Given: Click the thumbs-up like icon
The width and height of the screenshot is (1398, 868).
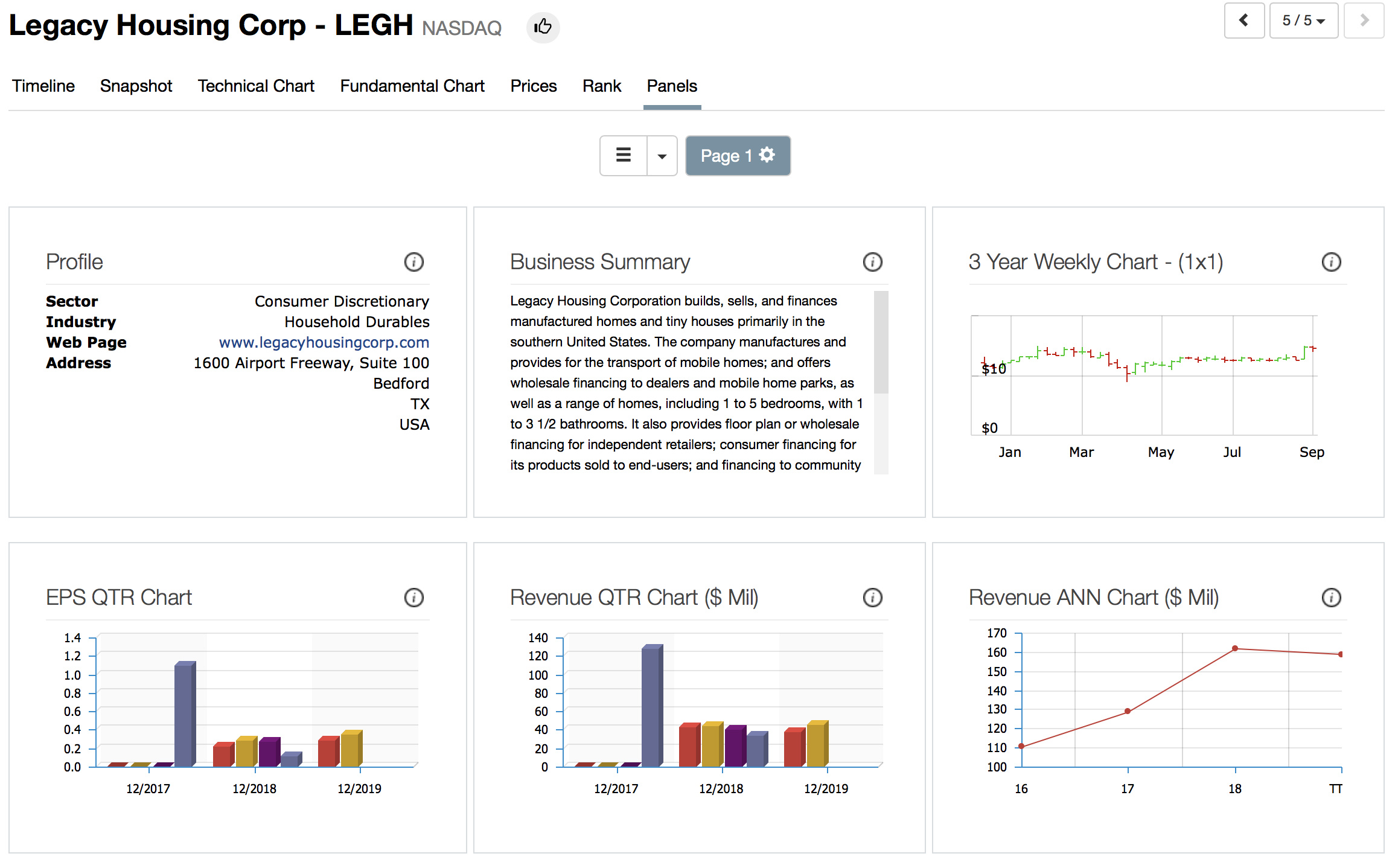Looking at the screenshot, I should tap(543, 27).
